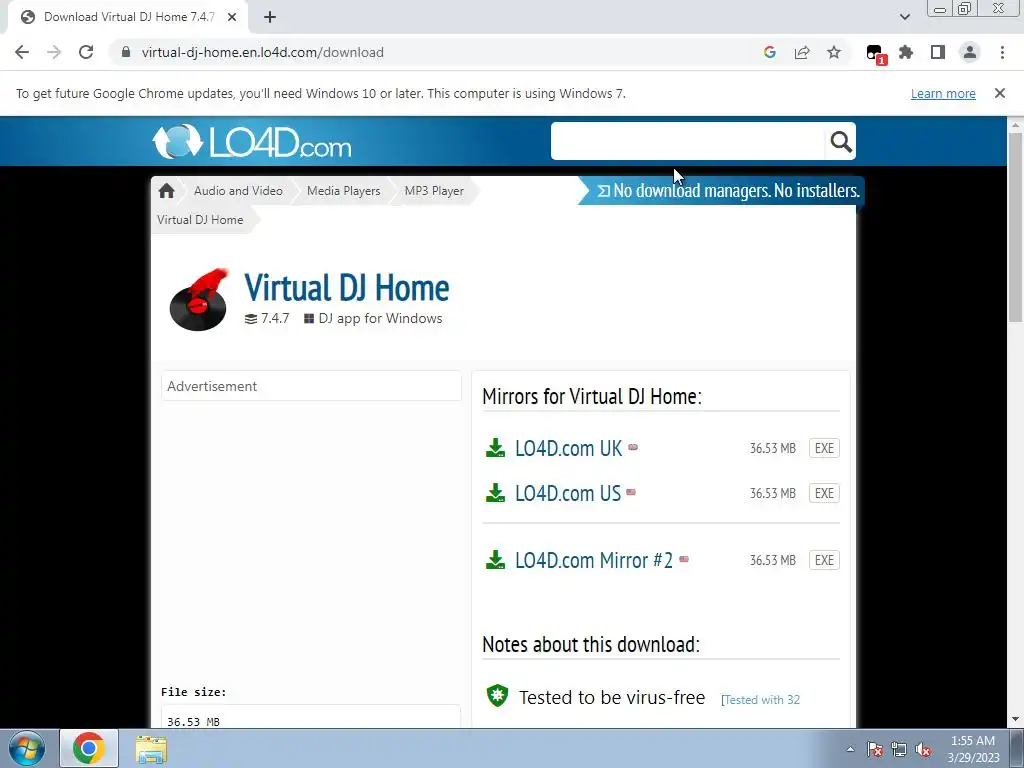Viewport: 1024px width, 768px height.
Task: Open MP3 Player breadcrumb
Action: tap(434, 191)
